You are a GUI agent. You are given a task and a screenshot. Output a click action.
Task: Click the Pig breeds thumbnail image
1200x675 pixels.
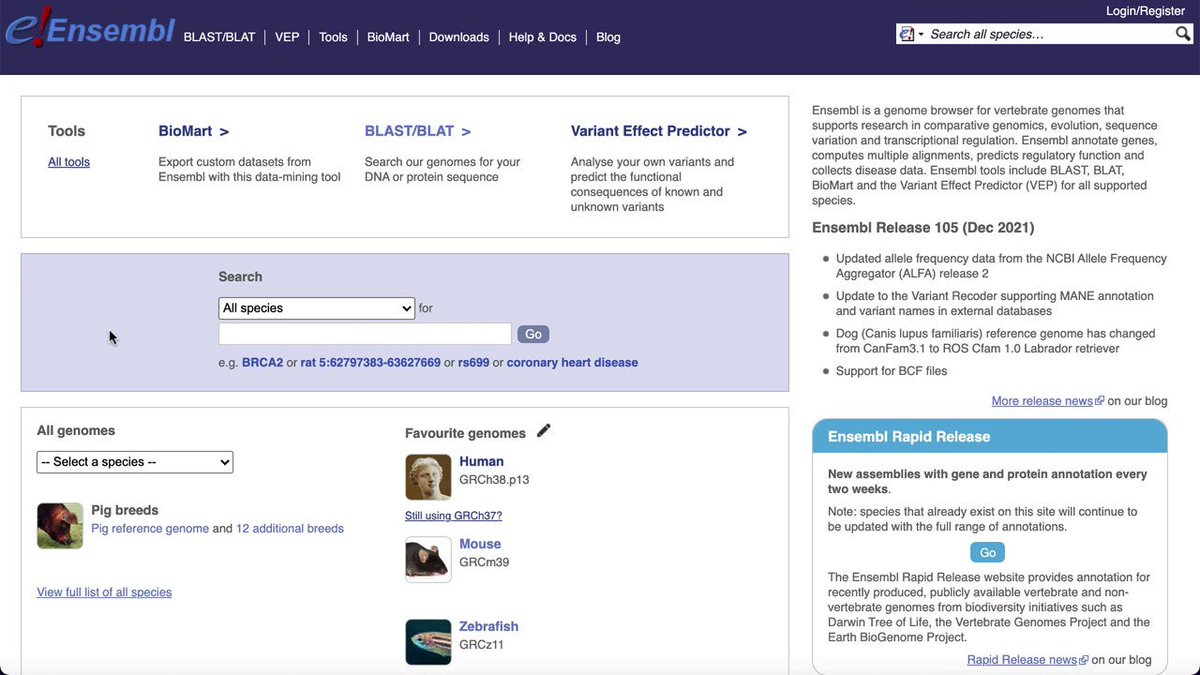tap(60, 525)
